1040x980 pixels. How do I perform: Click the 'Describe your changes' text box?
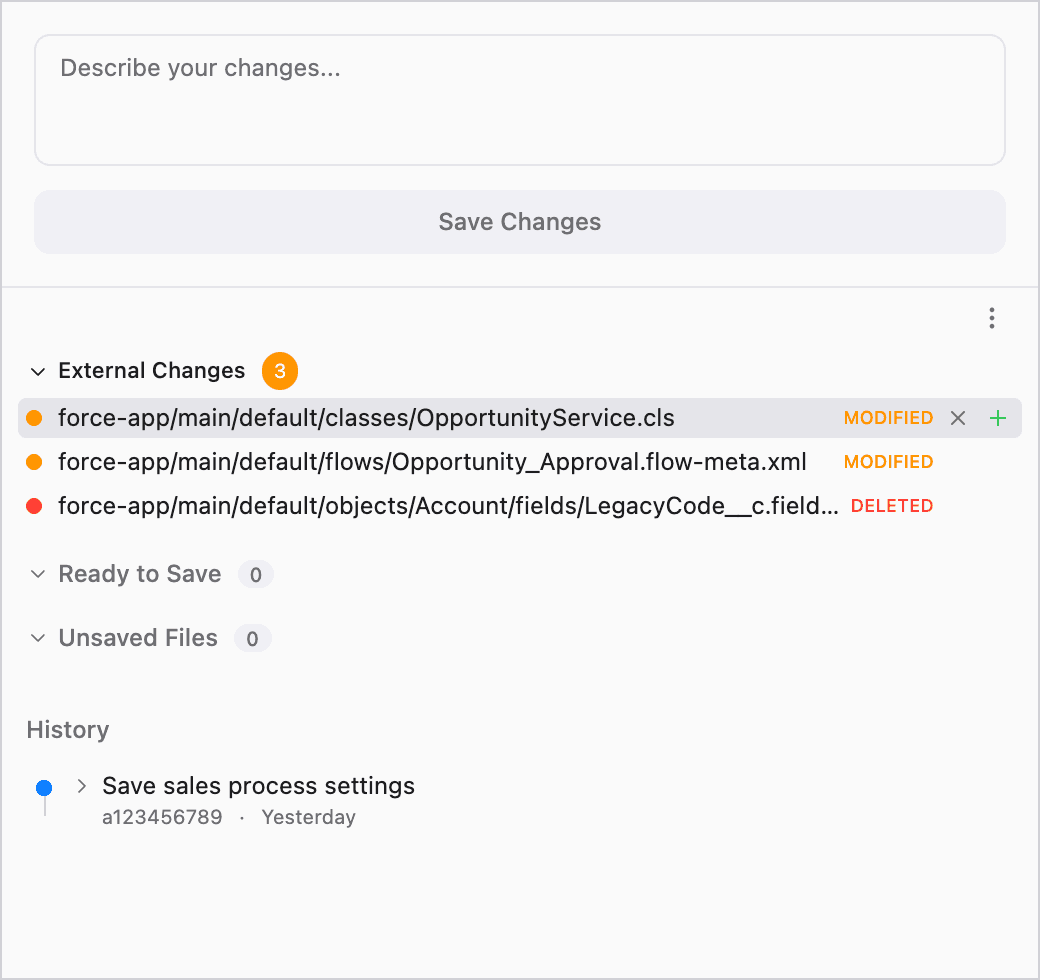[519, 100]
